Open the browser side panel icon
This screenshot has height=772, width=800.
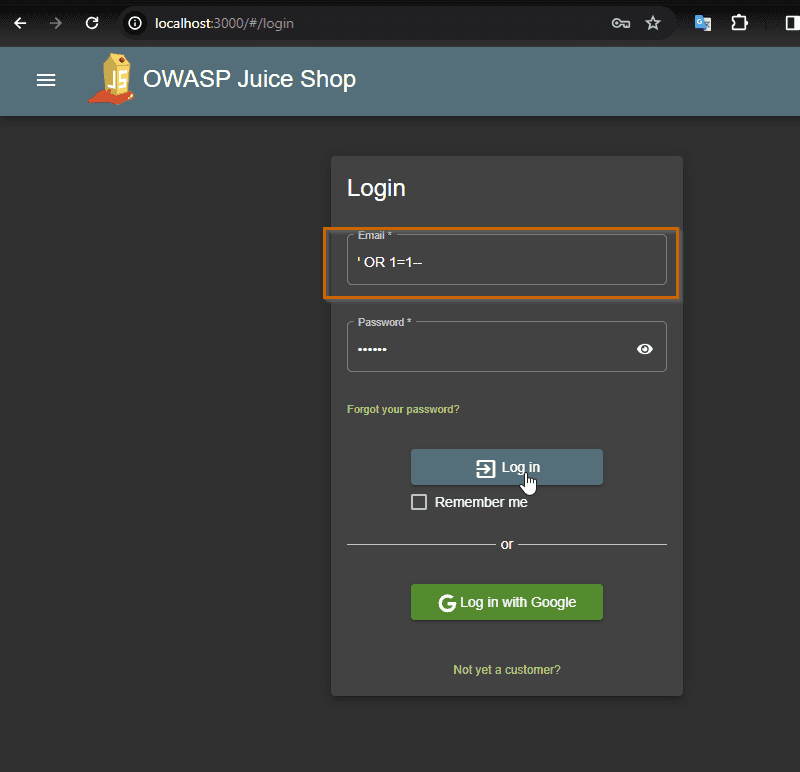(x=791, y=23)
